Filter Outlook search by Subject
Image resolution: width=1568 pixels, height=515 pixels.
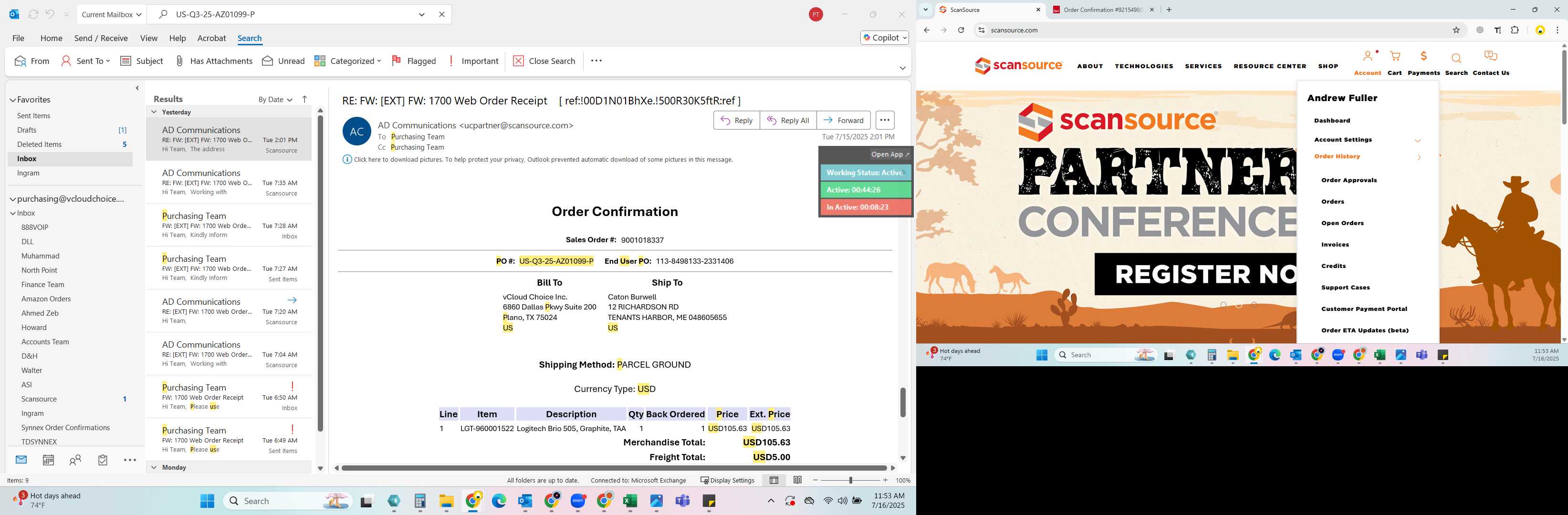coord(142,61)
